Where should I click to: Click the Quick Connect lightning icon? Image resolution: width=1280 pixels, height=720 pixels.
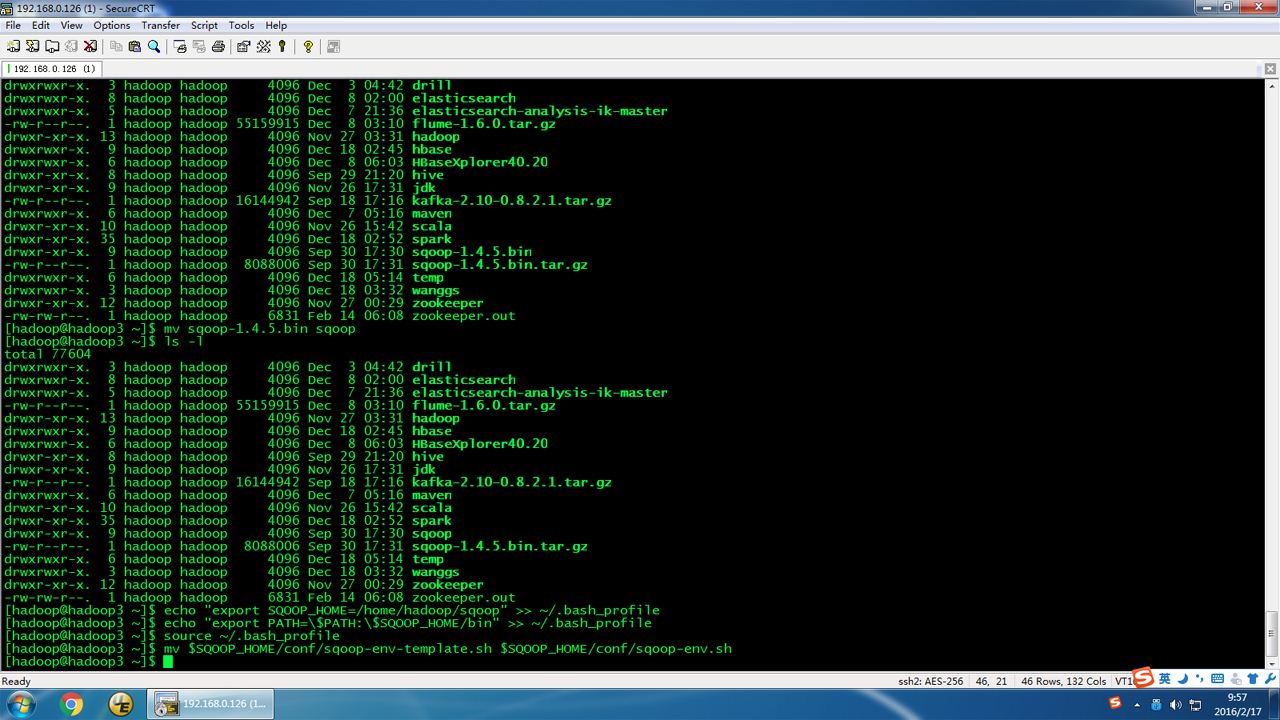coord(33,46)
